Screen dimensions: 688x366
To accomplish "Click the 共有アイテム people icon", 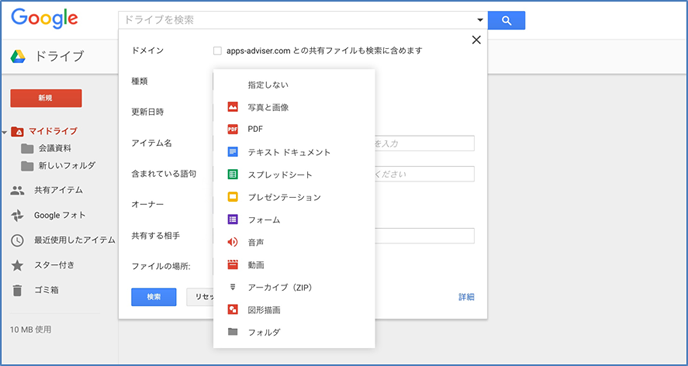I will click(17, 190).
